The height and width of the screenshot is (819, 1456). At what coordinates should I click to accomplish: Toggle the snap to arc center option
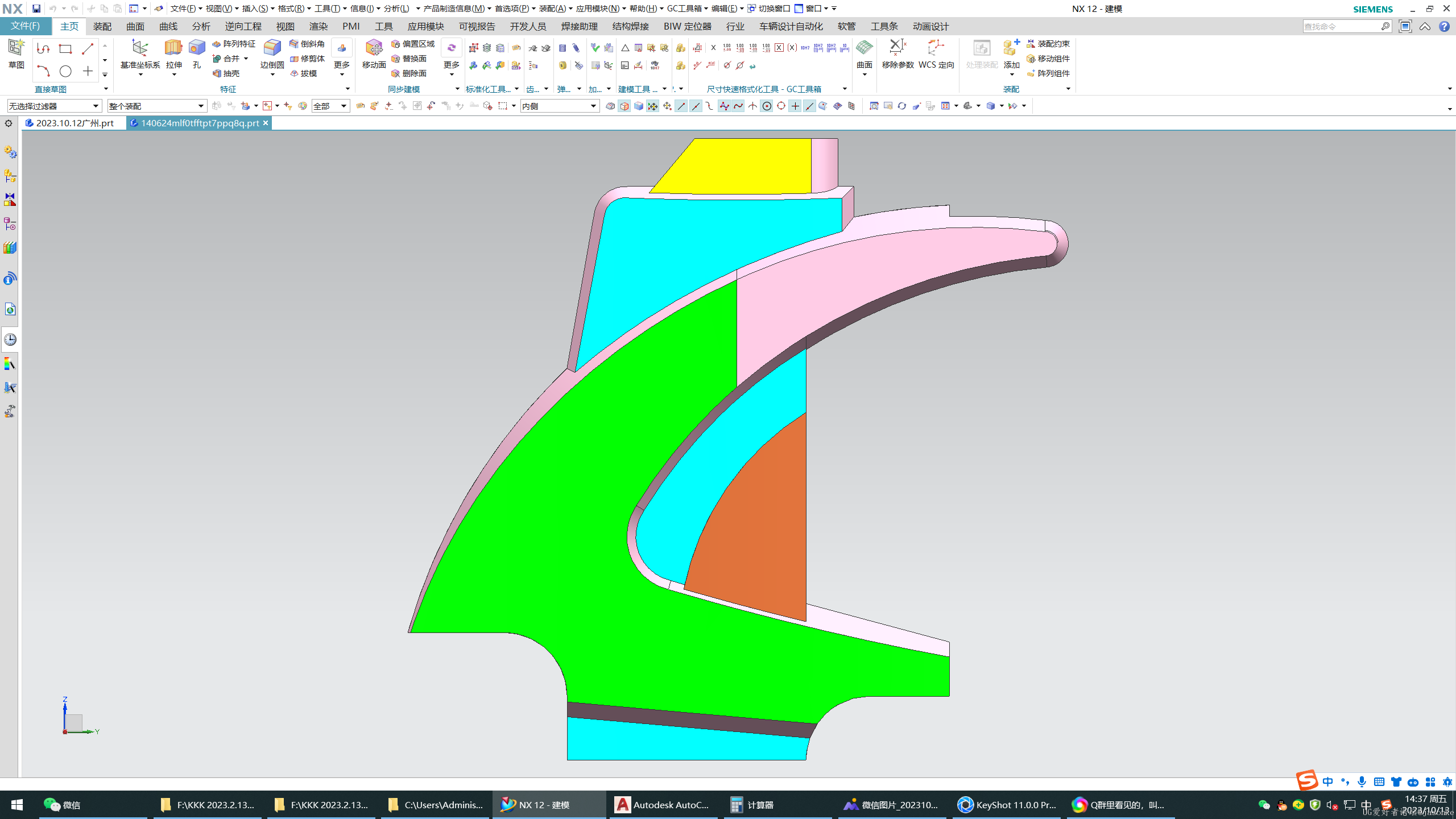pos(767,106)
